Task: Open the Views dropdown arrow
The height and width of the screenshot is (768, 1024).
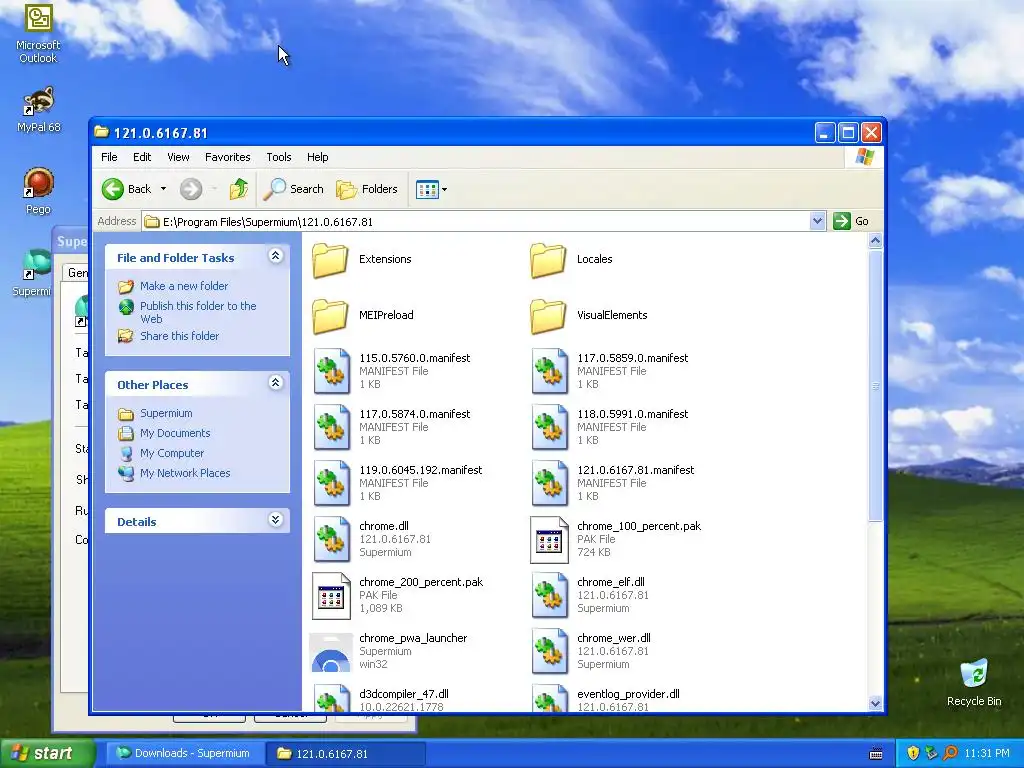Action: pos(444,190)
